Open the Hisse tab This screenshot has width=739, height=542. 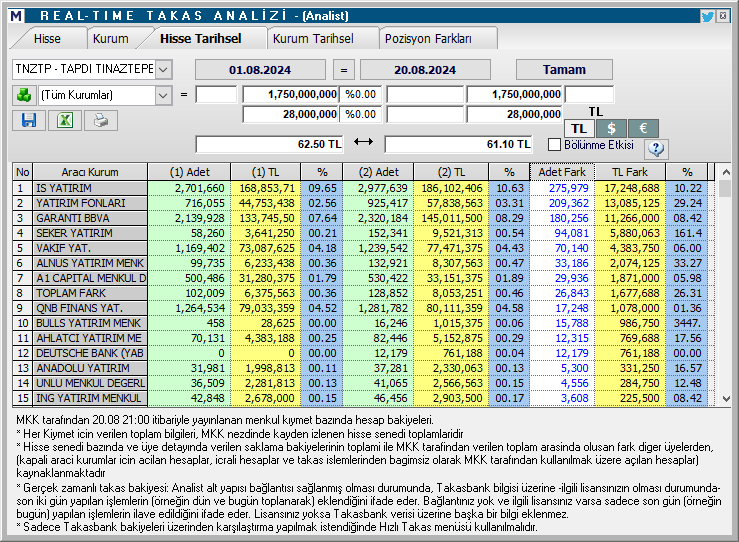point(47,39)
